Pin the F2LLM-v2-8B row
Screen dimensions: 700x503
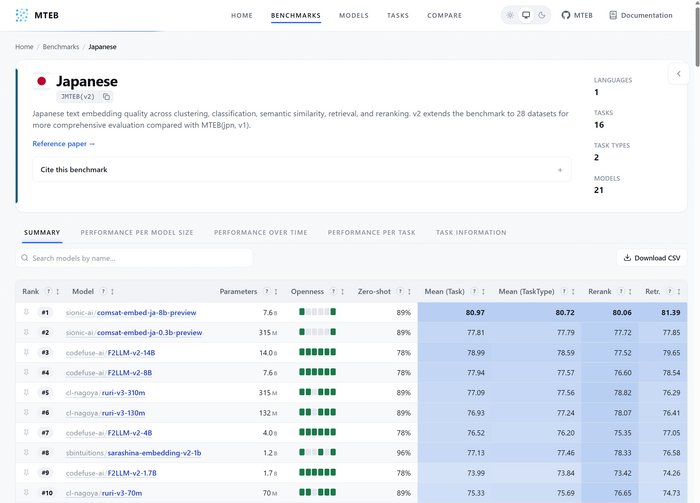click(26, 373)
